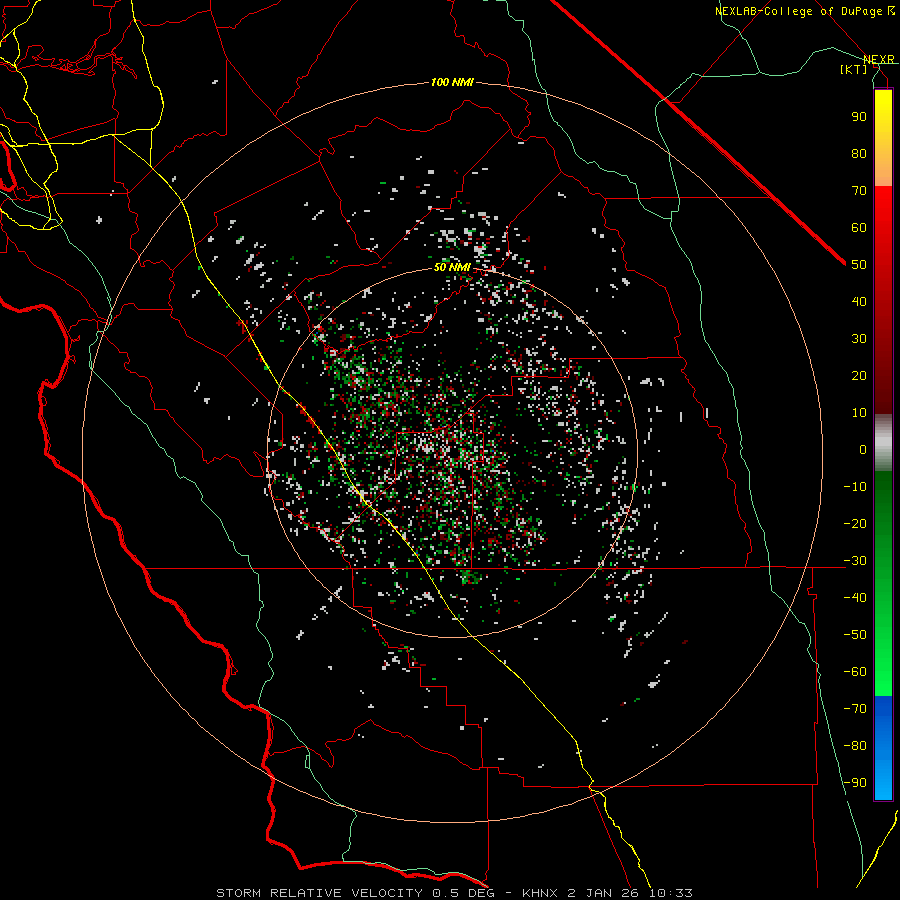This screenshot has height=900, width=900.
Task: Click the 60 value on the velocity scale
Action: click(x=859, y=227)
